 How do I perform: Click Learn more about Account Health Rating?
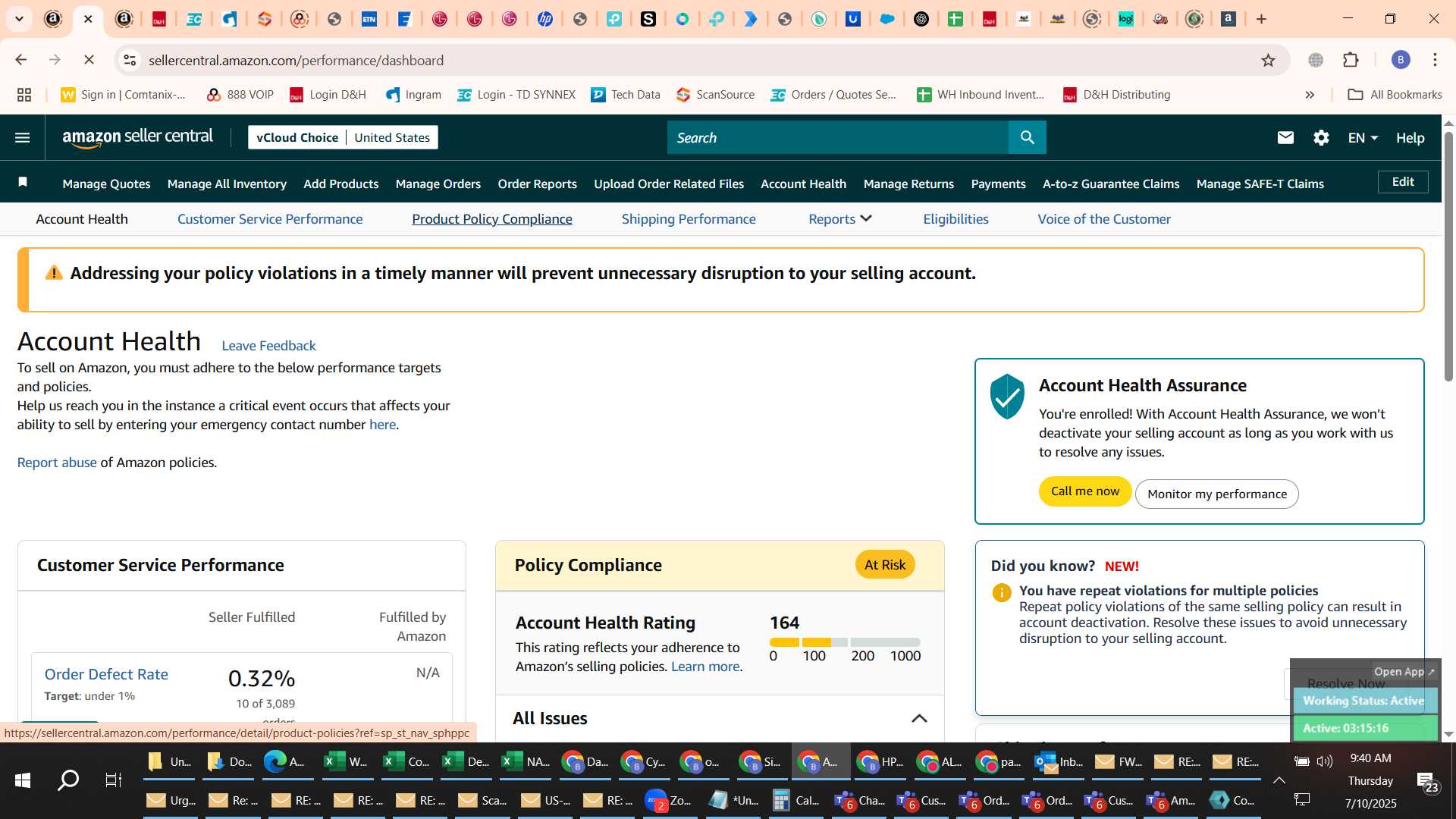tap(705, 667)
